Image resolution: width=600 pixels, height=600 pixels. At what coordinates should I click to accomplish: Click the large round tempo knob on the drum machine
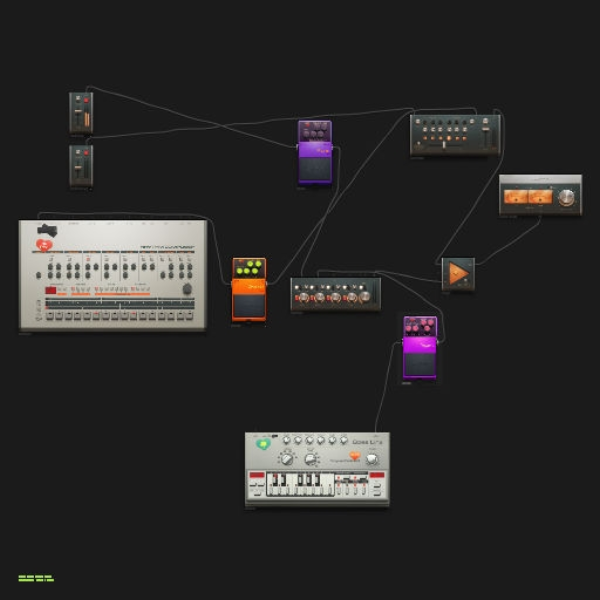[187, 289]
